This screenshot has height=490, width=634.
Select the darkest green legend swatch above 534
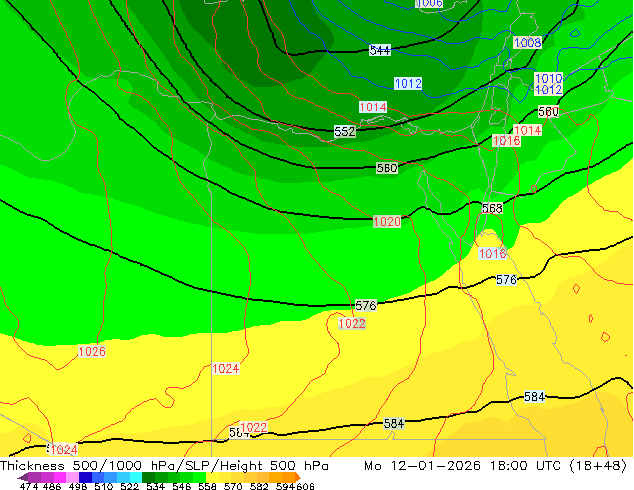148,477
